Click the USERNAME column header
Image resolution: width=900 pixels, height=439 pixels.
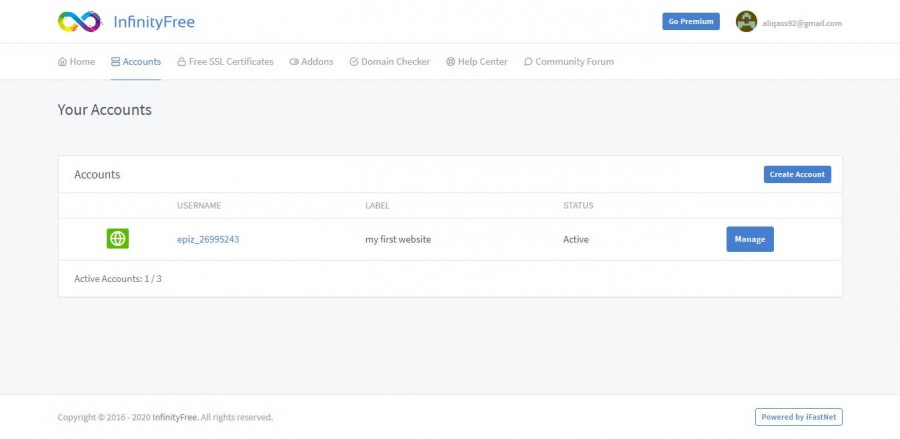coord(199,205)
